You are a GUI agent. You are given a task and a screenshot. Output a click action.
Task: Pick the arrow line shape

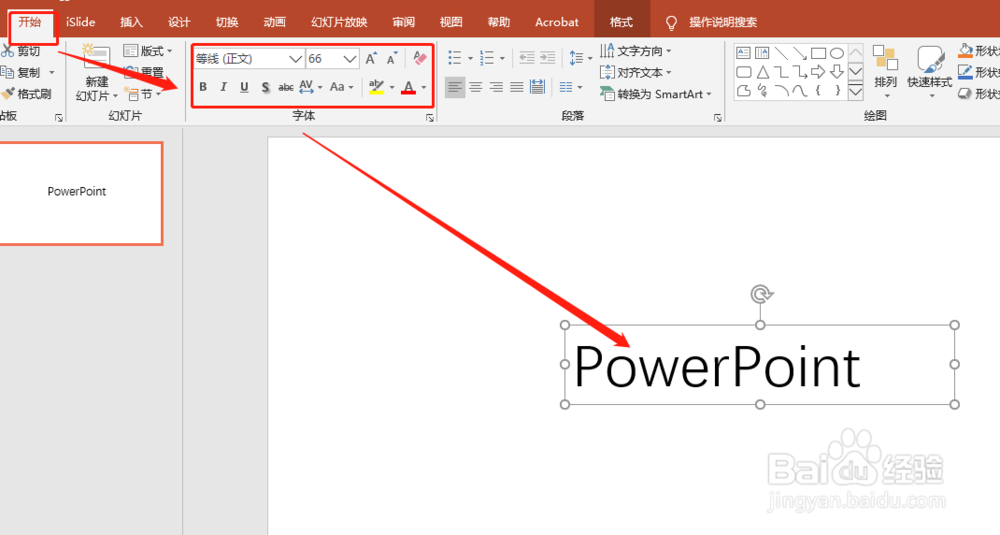coord(799,53)
